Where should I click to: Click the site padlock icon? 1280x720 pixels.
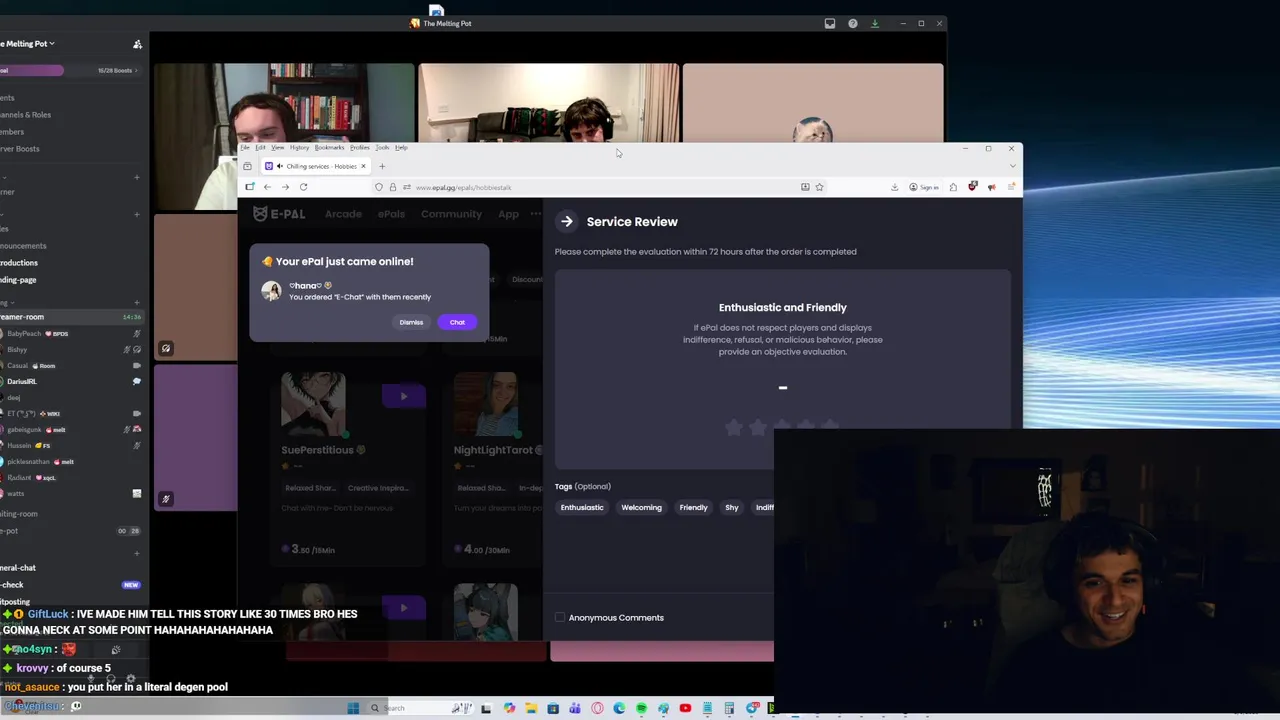pos(392,187)
